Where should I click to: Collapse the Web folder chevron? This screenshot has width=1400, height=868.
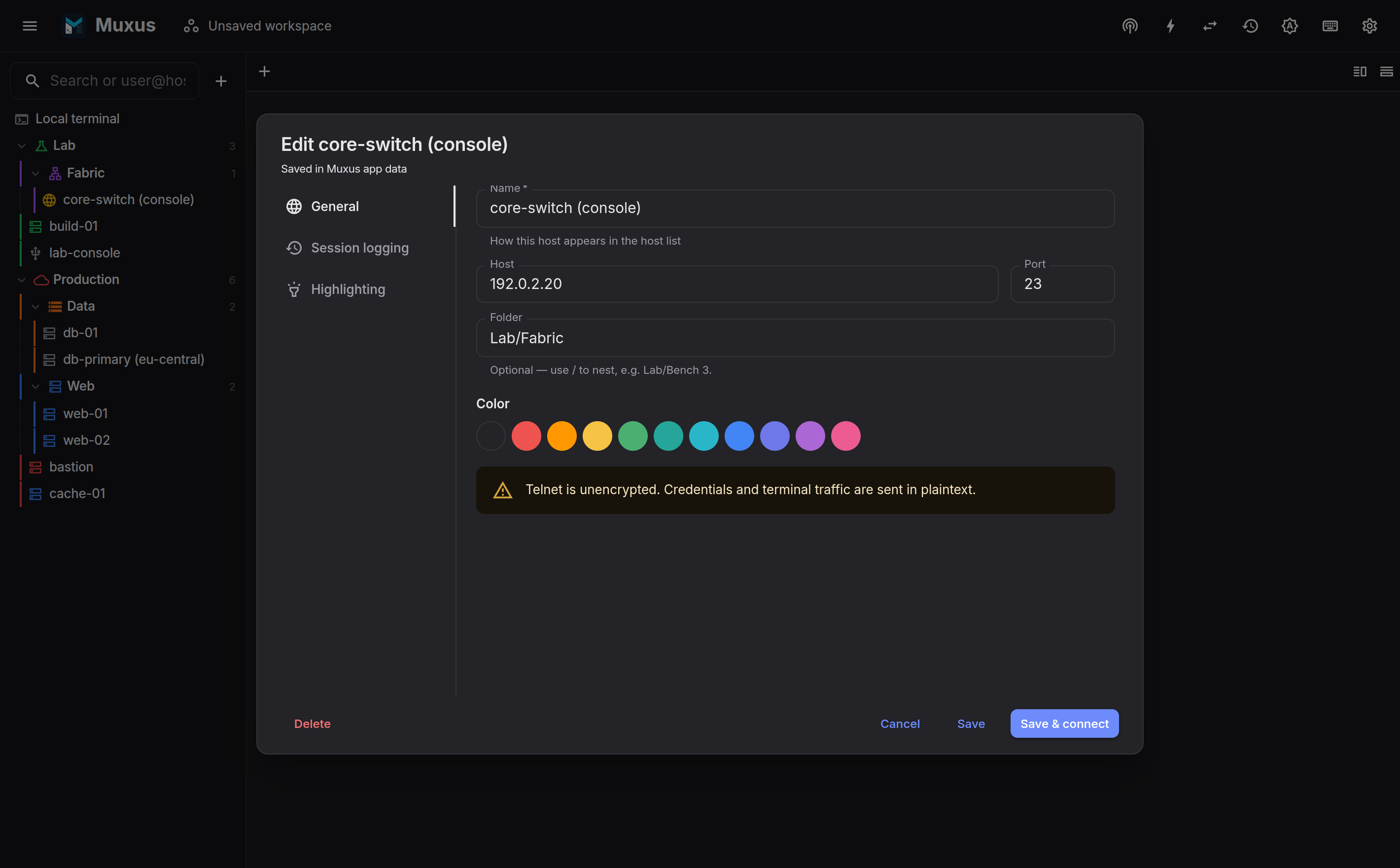coord(35,386)
